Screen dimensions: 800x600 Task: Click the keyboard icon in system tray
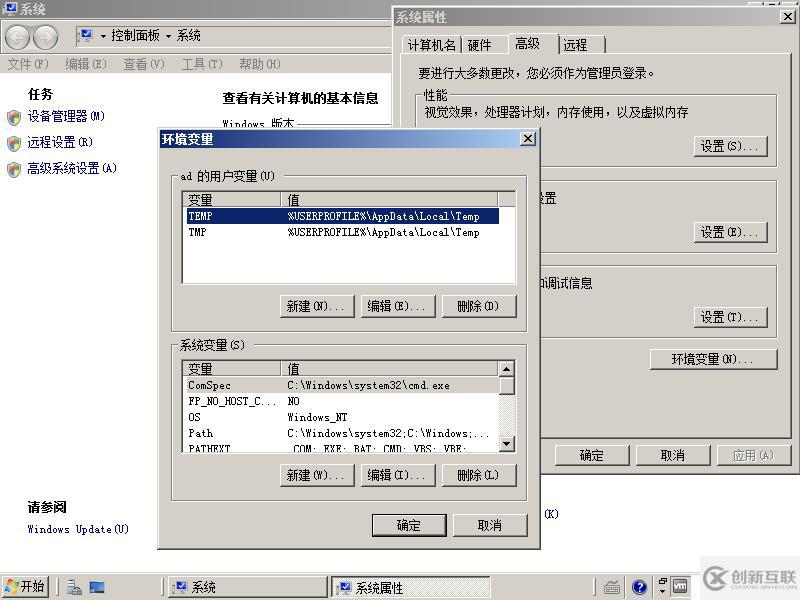coord(612,587)
